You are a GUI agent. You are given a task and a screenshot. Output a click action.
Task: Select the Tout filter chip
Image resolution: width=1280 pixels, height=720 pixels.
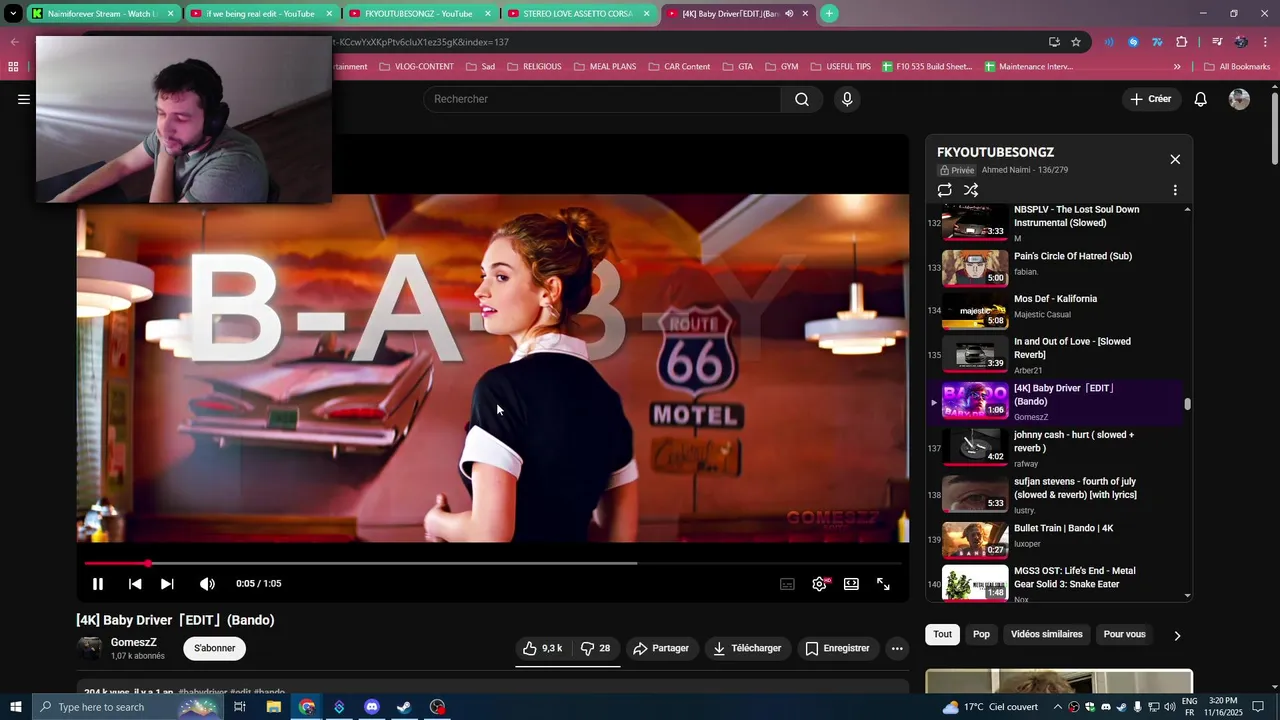pos(943,634)
